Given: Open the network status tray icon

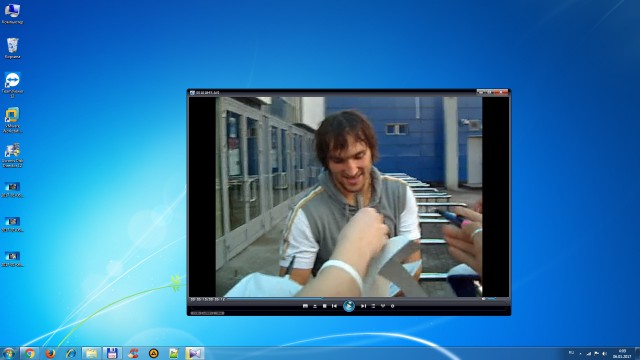Looking at the screenshot, I should point(588,353).
